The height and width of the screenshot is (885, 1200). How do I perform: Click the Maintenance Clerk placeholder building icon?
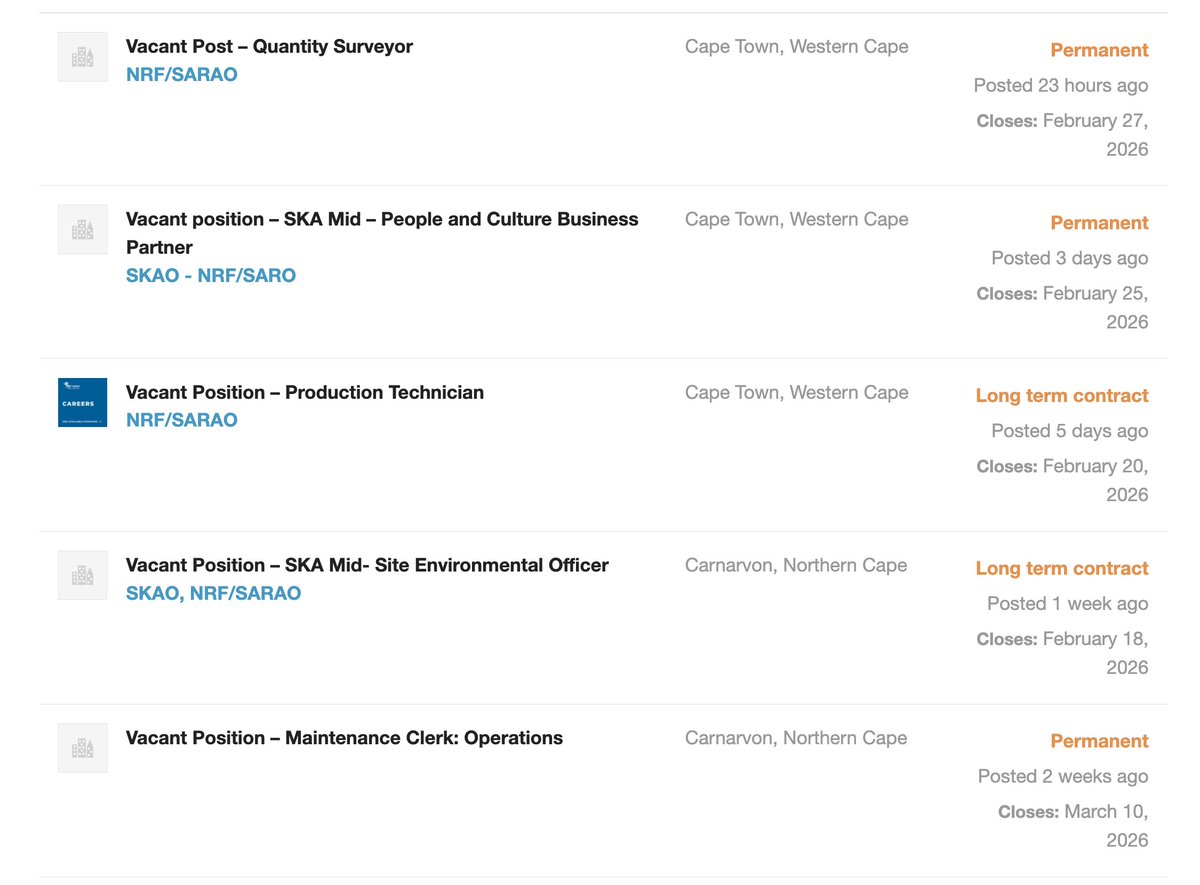tap(83, 749)
